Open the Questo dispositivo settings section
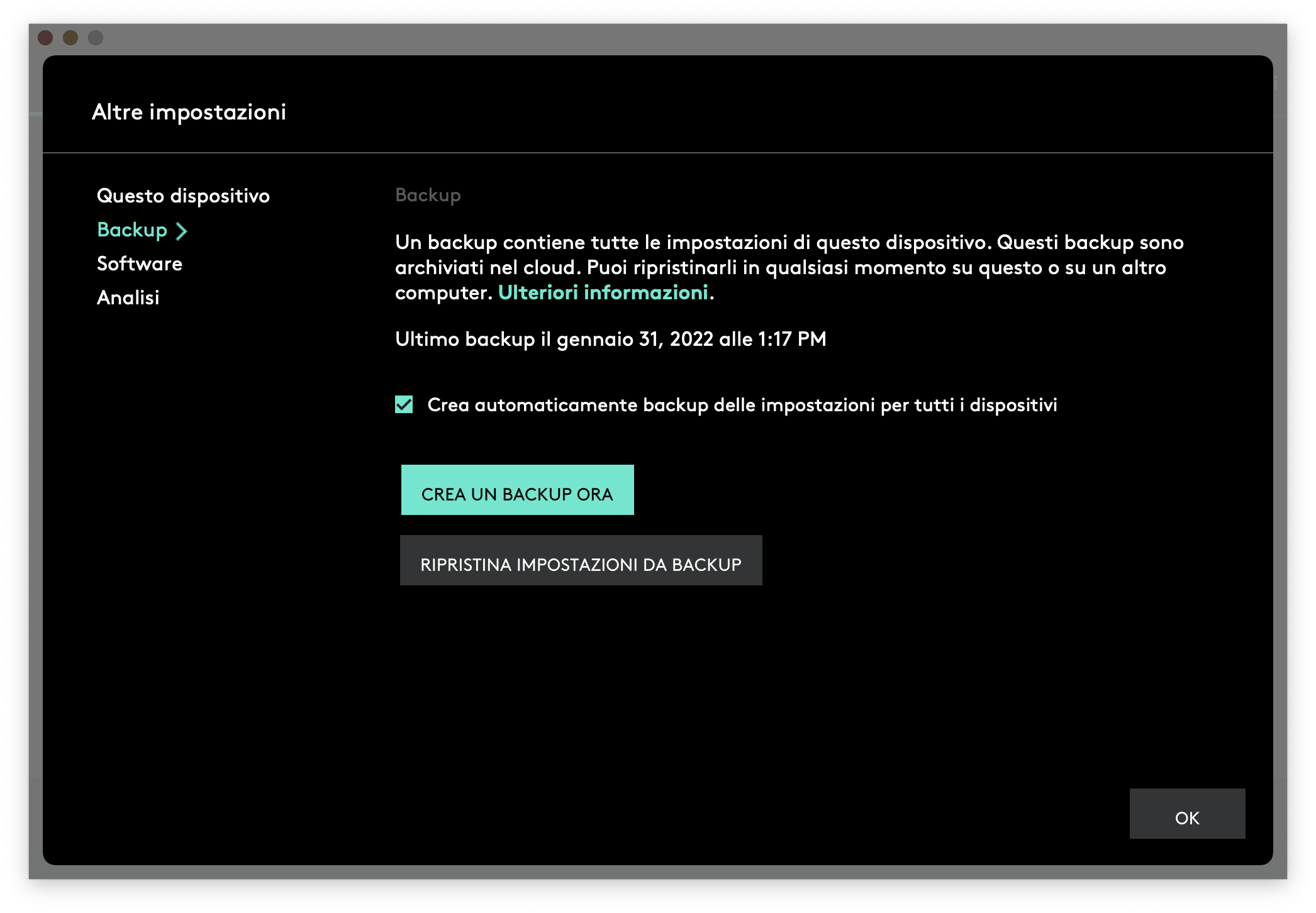1316x913 pixels. tap(183, 196)
